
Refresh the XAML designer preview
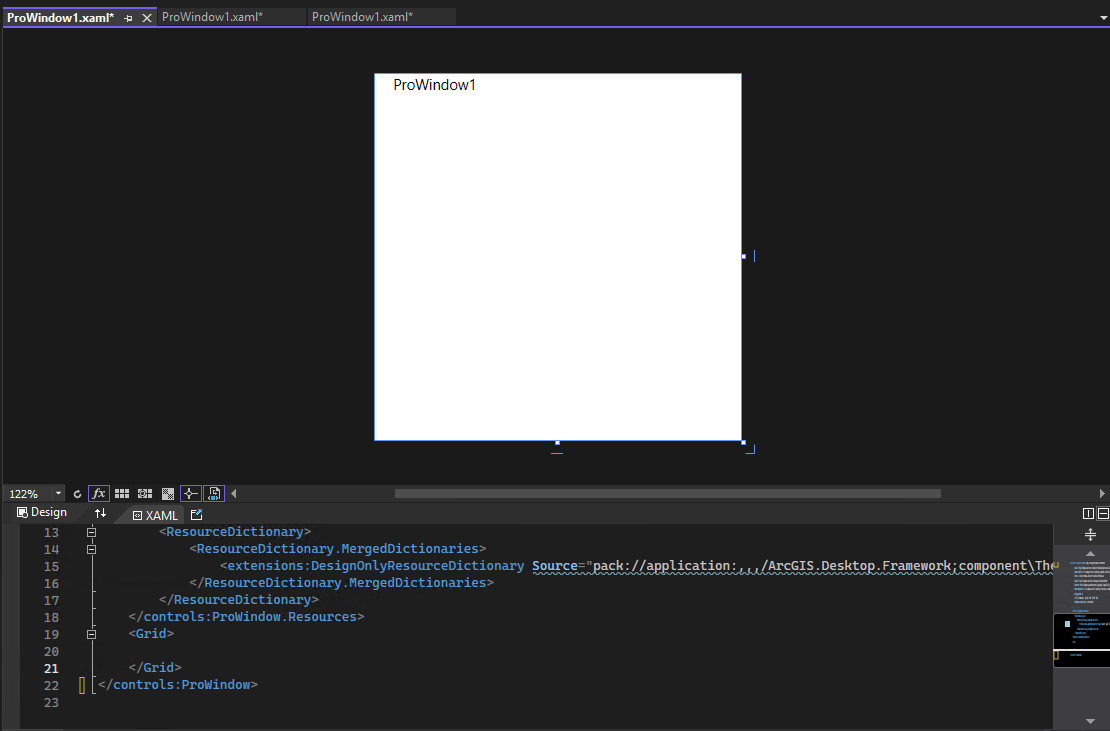point(77,492)
